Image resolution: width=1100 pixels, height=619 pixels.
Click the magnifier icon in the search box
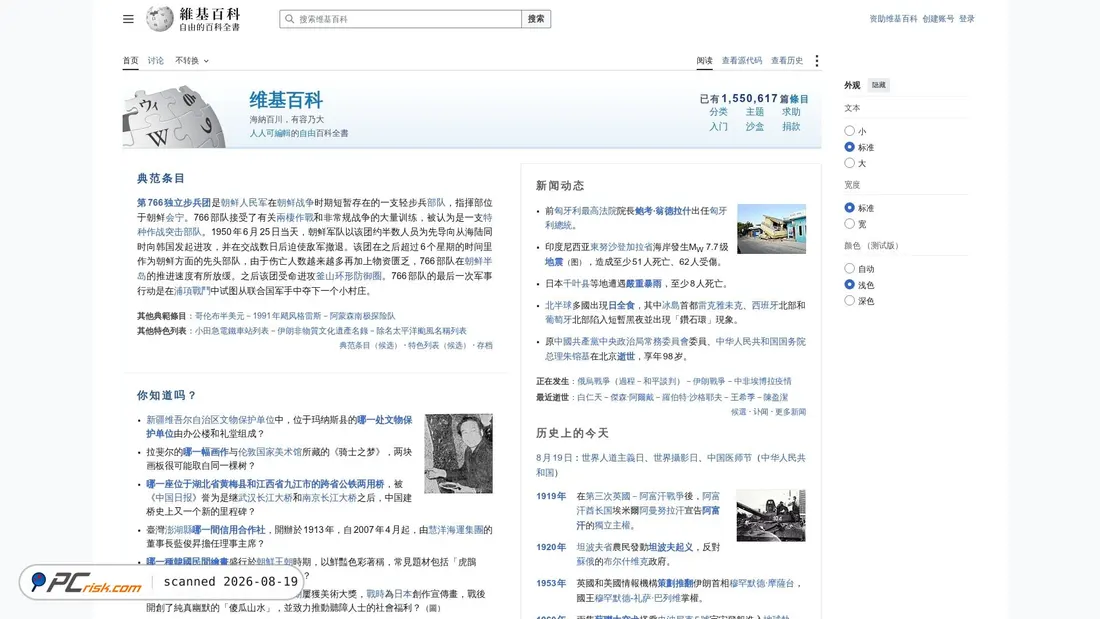pos(289,19)
